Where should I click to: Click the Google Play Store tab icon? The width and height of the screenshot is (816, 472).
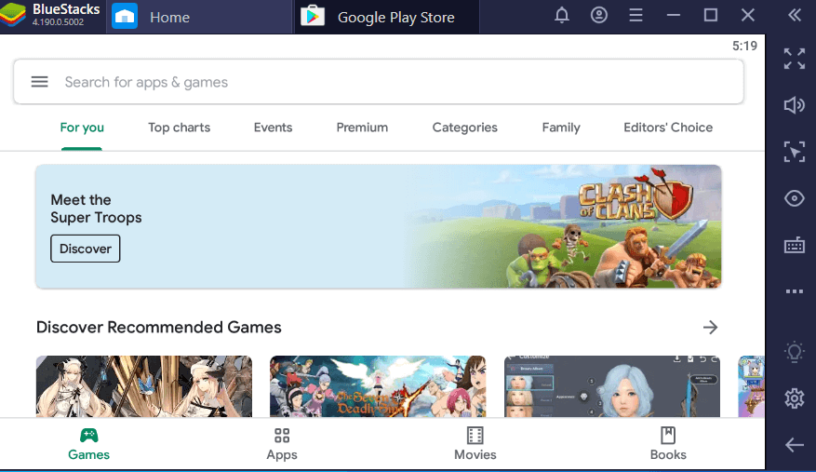tap(313, 17)
